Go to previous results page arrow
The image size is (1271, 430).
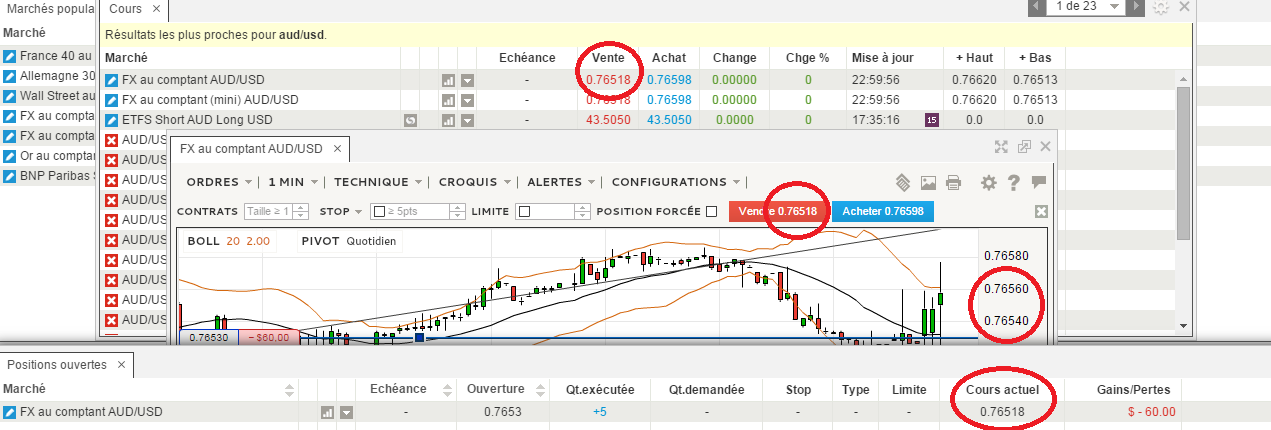point(1037,7)
